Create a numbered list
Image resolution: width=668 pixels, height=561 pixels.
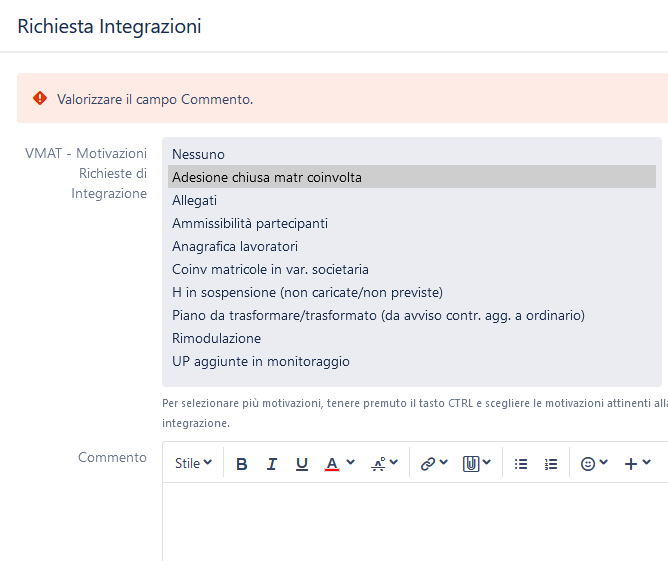(x=551, y=463)
